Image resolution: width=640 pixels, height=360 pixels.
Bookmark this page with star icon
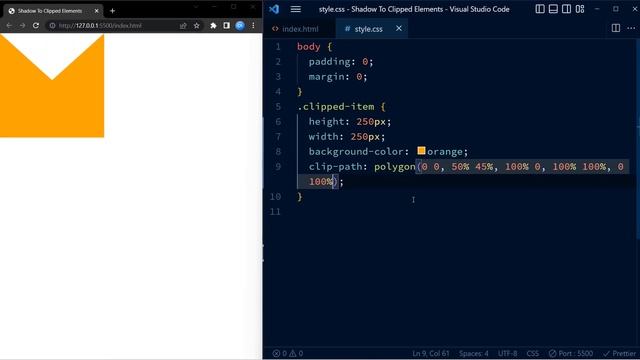point(196,25)
